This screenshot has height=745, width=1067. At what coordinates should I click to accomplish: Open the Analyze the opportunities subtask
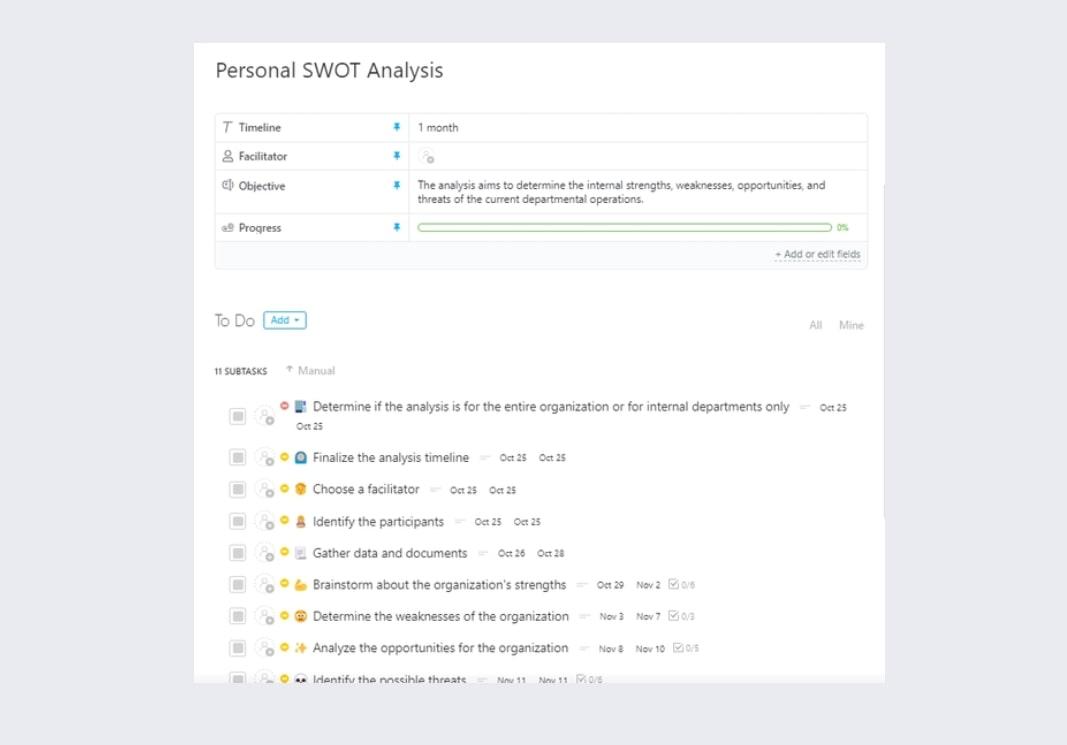[440, 648]
